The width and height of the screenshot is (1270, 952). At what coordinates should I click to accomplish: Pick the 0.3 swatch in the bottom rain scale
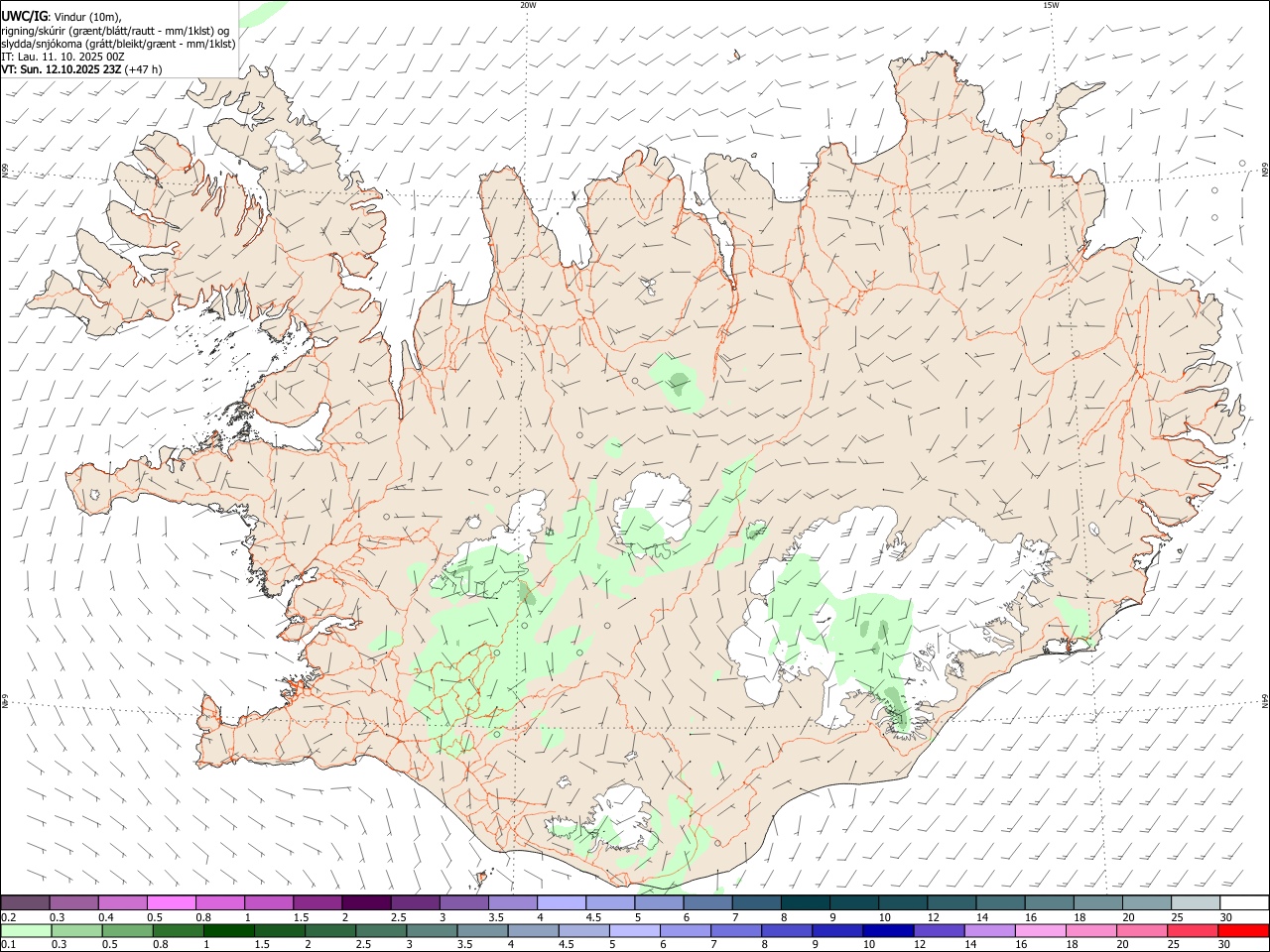click(x=76, y=930)
